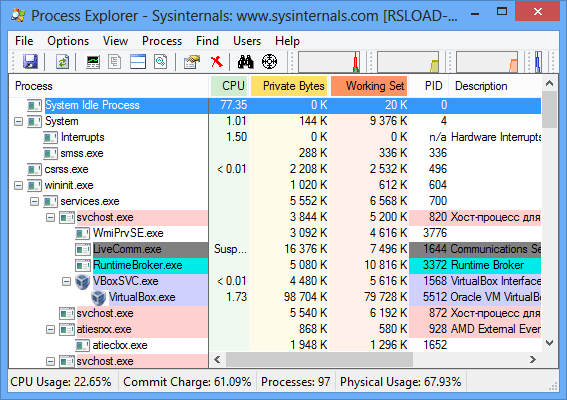This screenshot has height=400, width=567.
Task: Sort by the Process column header
Action: click(x=109, y=86)
